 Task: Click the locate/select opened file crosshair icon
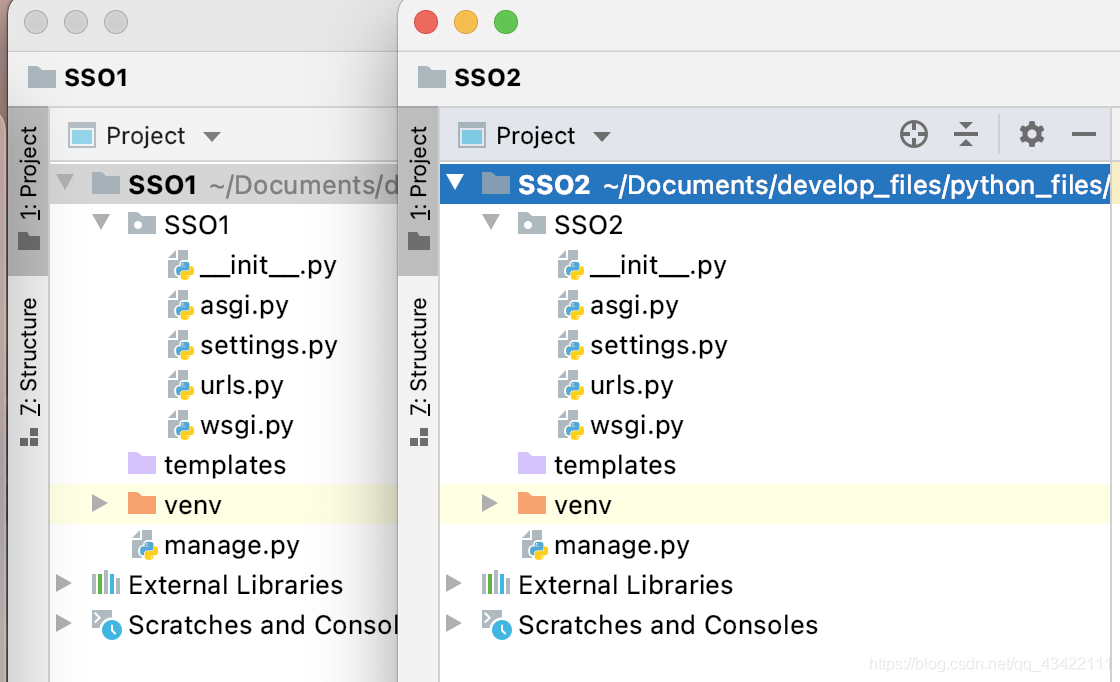coord(914,134)
